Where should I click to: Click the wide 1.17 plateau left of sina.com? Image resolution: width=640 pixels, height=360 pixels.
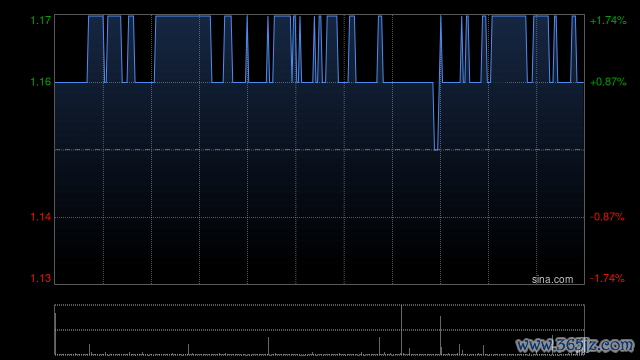pyautogui.click(x=509, y=16)
